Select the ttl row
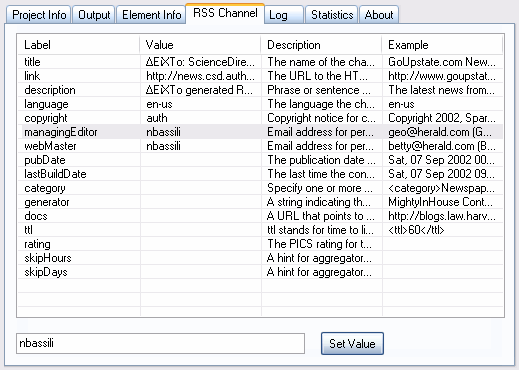The height and width of the screenshot is (370, 519). [260, 230]
